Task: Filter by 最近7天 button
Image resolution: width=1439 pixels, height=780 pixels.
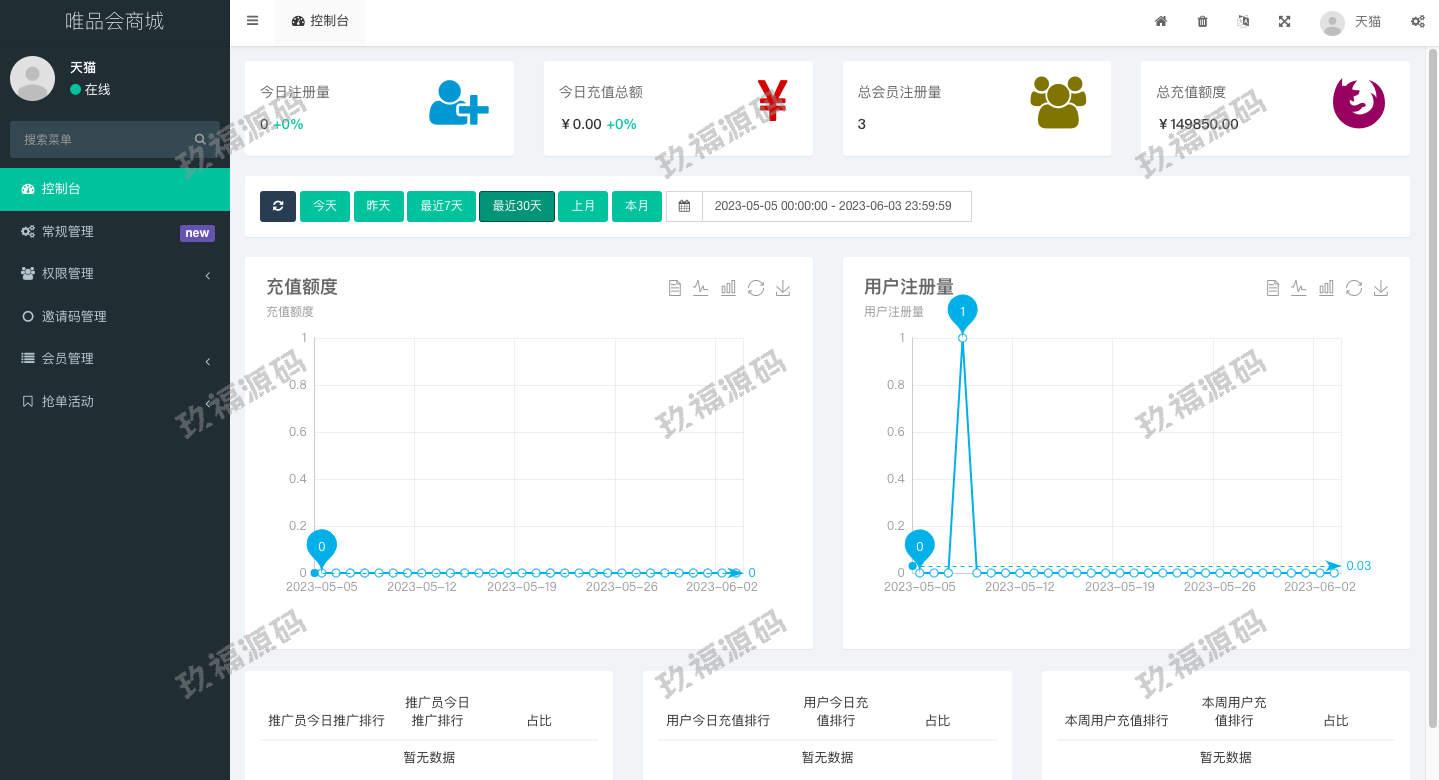Action: (x=441, y=206)
